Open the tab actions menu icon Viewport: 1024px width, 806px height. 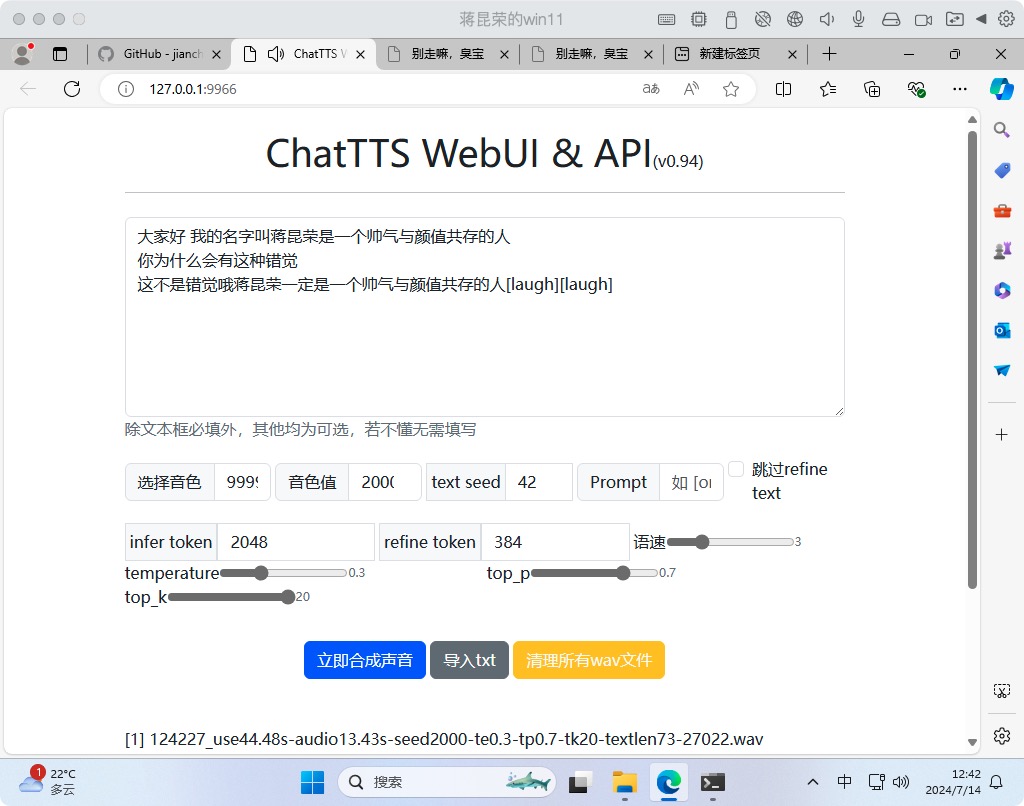pyautogui.click(x=60, y=54)
